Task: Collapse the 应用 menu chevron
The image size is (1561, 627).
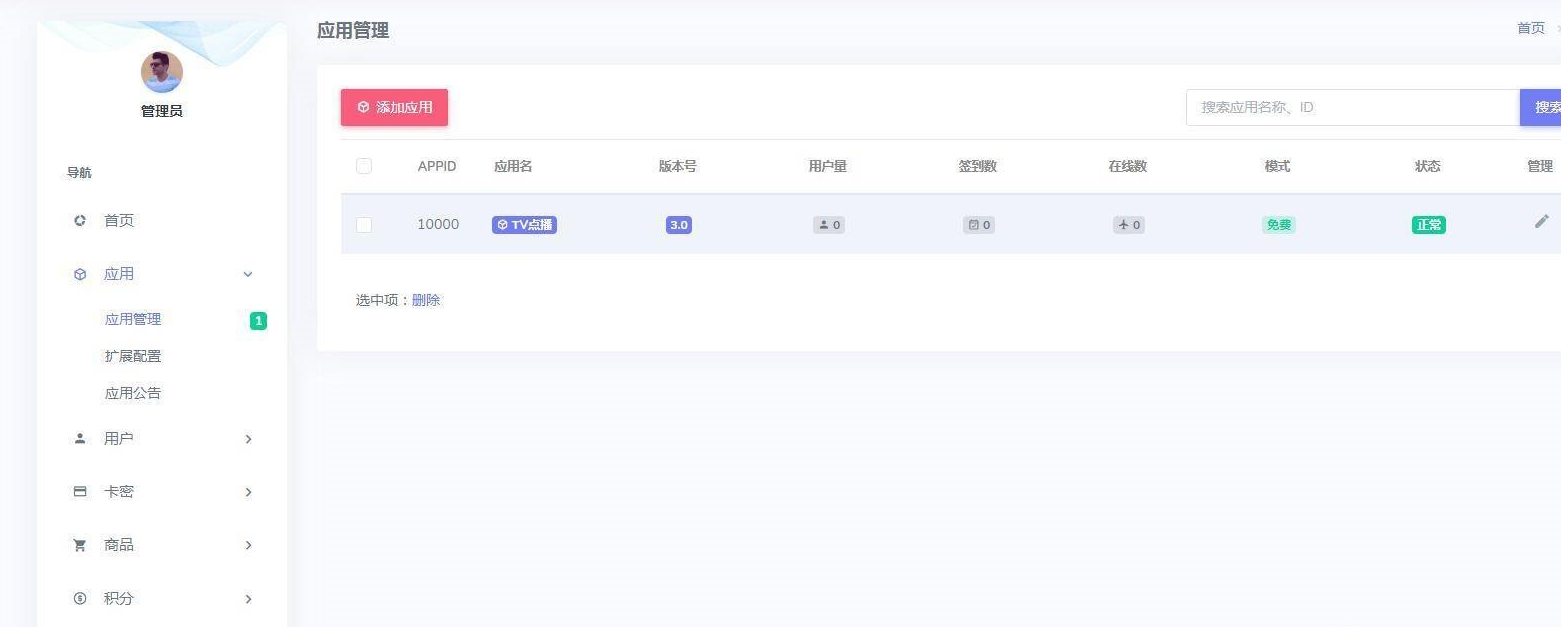Action: pos(248,274)
